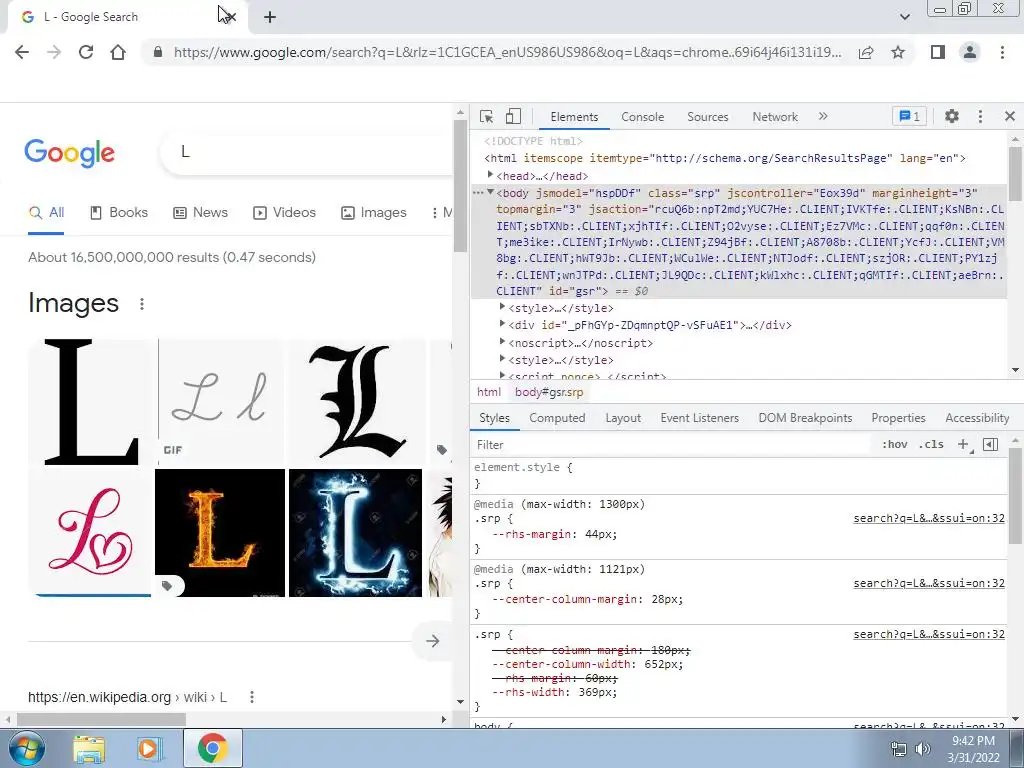The height and width of the screenshot is (768, 1024).
Task: Select the Books search tab
Action: point(119,213)
